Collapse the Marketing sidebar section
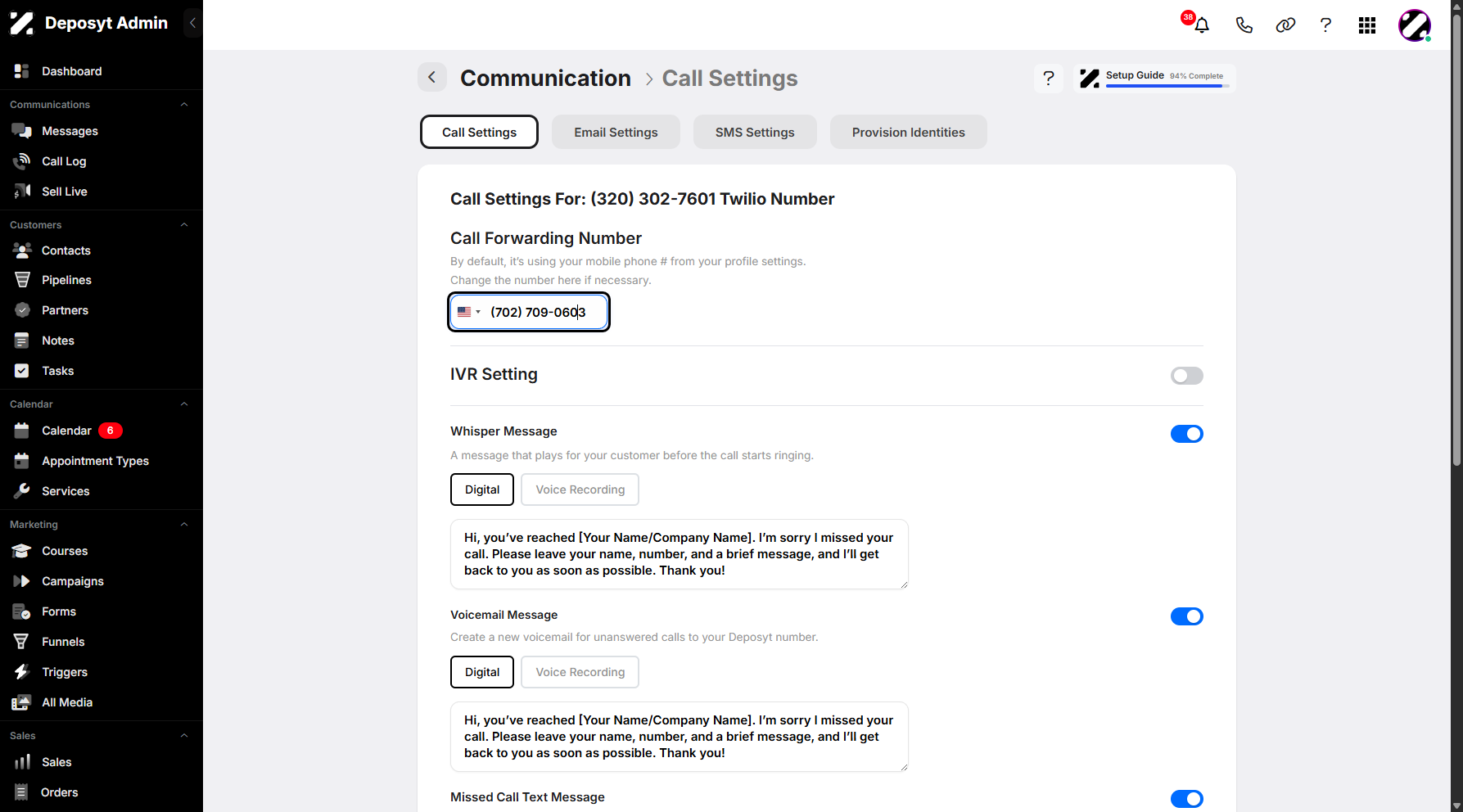1463x812 pixels. (x=184, y=525)
